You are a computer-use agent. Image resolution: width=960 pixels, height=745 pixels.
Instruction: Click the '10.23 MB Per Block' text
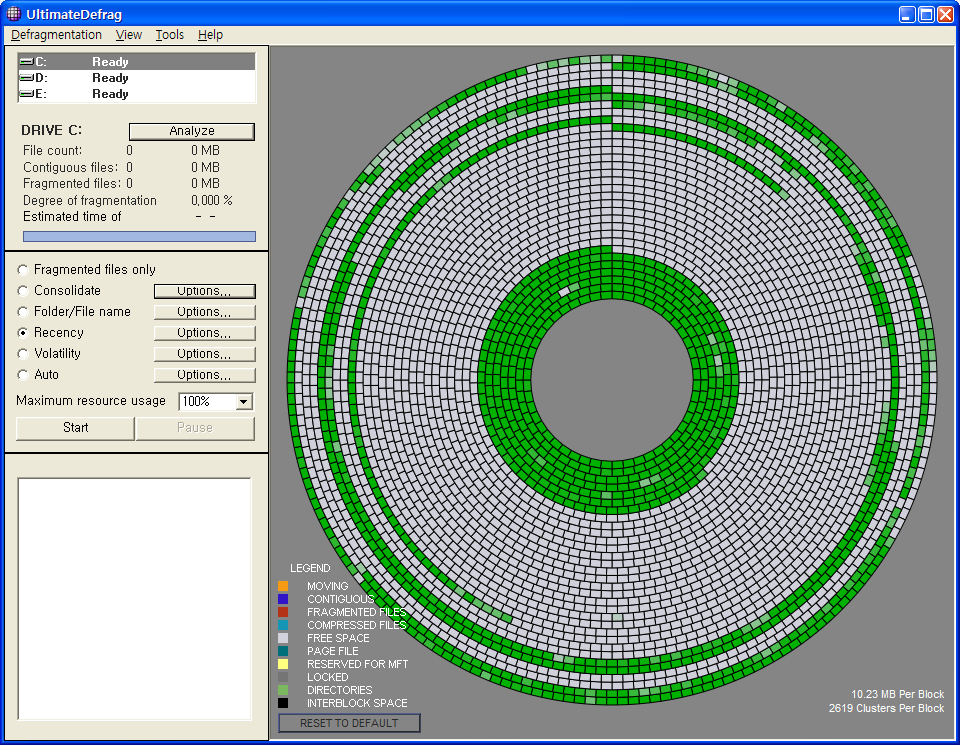(x=898, y=694)
